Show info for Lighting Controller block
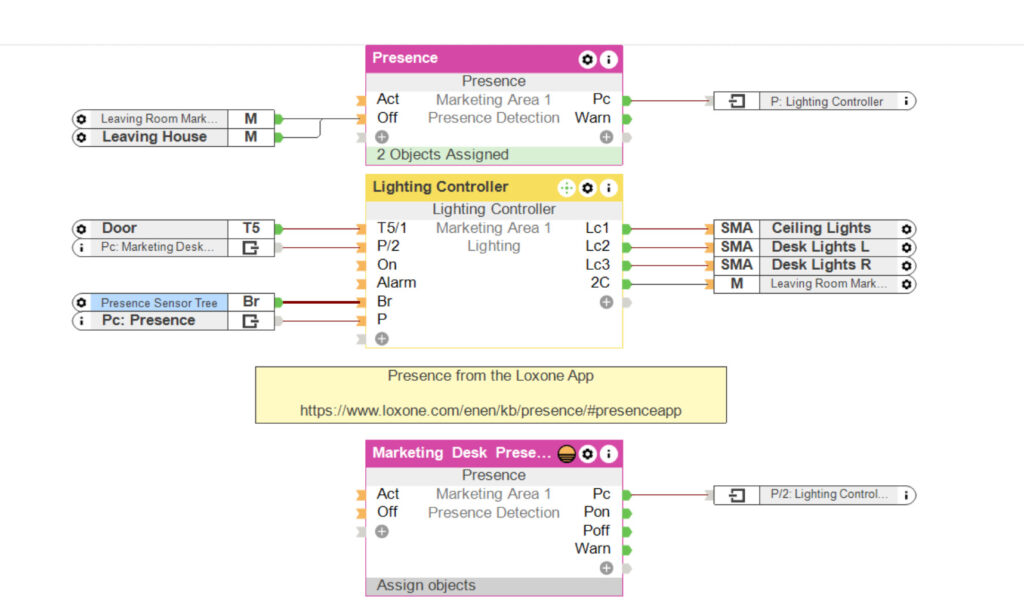Viewport: 1024px width, 604px height. (x=608, y=188)
